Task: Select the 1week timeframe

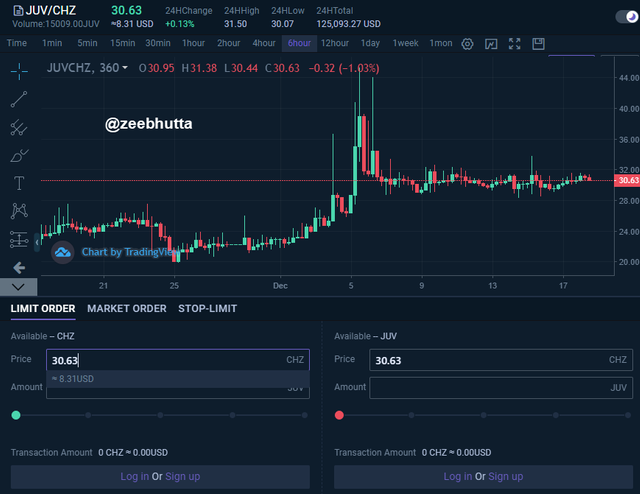Action: coord(405,43)
